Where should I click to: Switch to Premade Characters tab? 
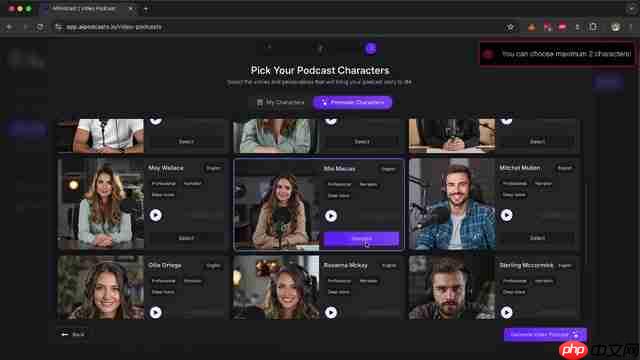click(352, 102)
